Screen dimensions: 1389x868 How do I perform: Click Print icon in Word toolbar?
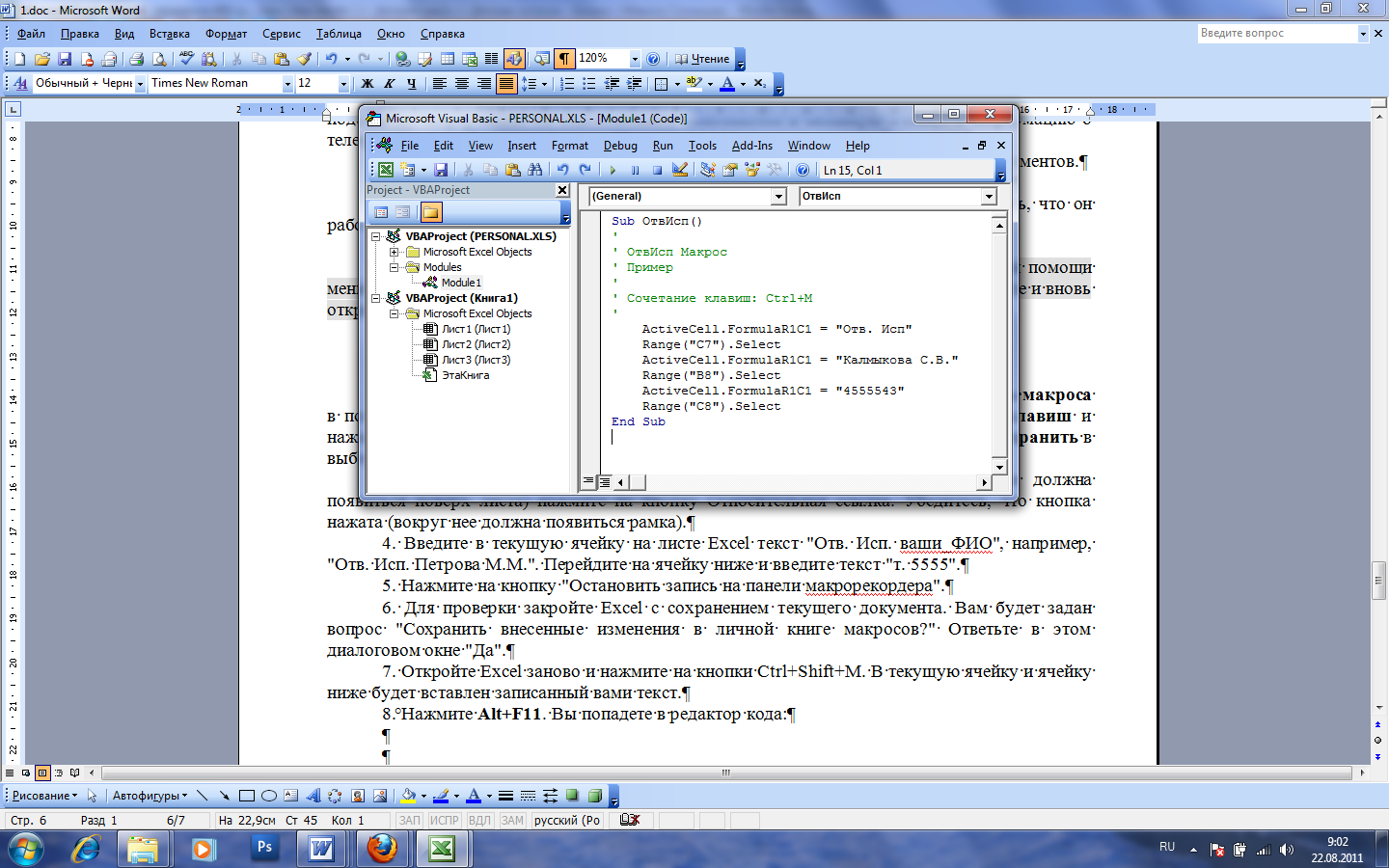[x=137, y=59]
